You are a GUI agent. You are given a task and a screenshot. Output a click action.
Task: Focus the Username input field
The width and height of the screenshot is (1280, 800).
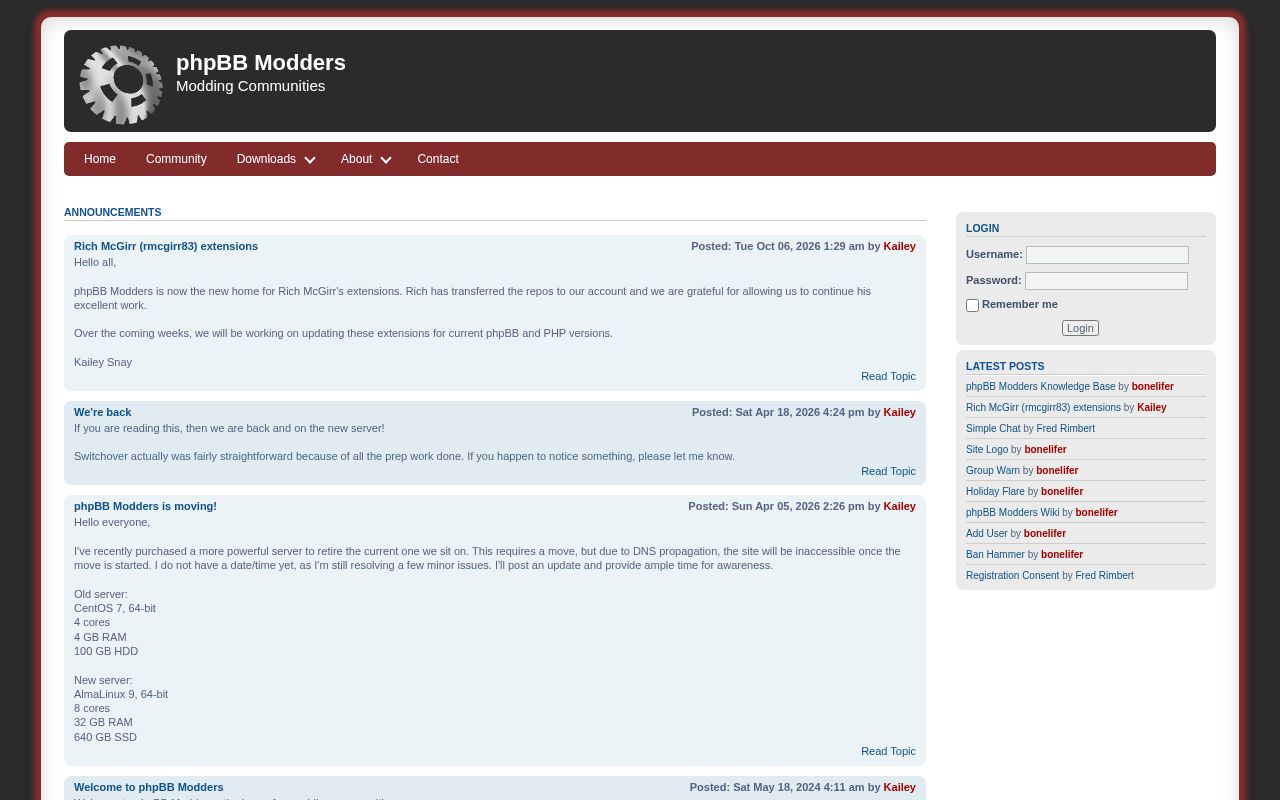click(1107, 255)
